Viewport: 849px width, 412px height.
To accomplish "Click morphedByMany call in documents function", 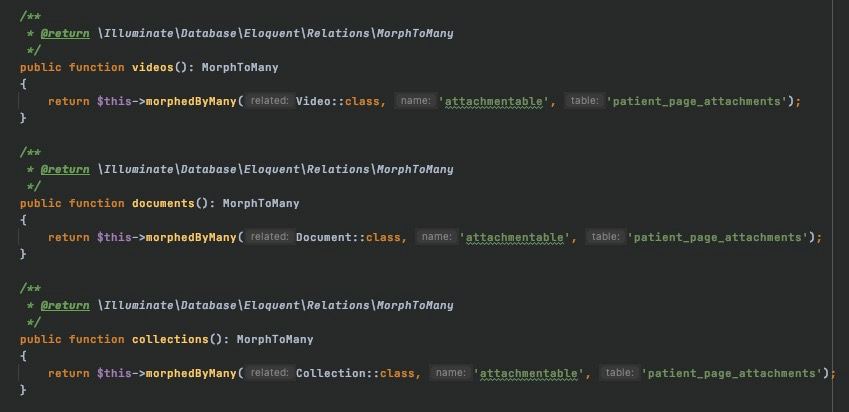I will (x=191, y=237).
